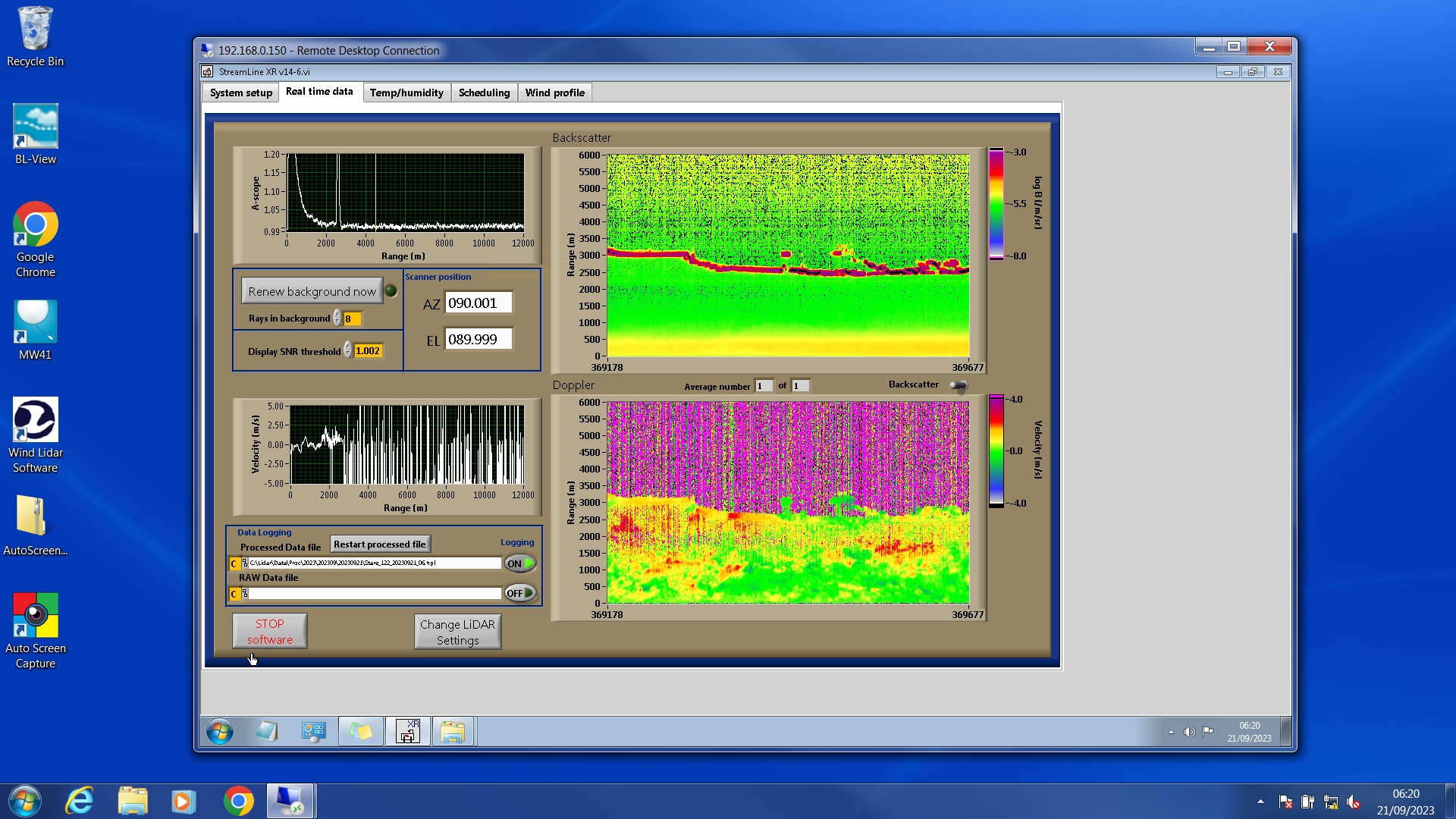This screenshot has width=1456, height=819.
Task: Toggle processed data logging ON switch
Action: [520, 563]
